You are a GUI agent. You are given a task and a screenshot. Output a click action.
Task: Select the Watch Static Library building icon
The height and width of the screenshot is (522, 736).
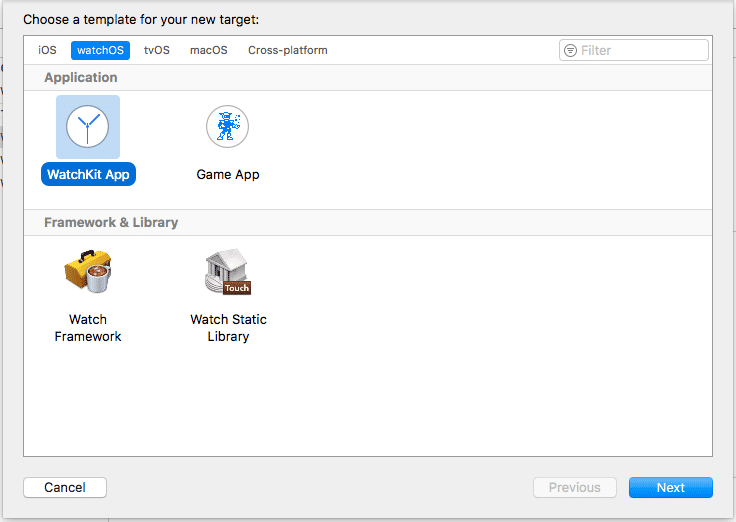pyautogui.click(x=228, y=271)
